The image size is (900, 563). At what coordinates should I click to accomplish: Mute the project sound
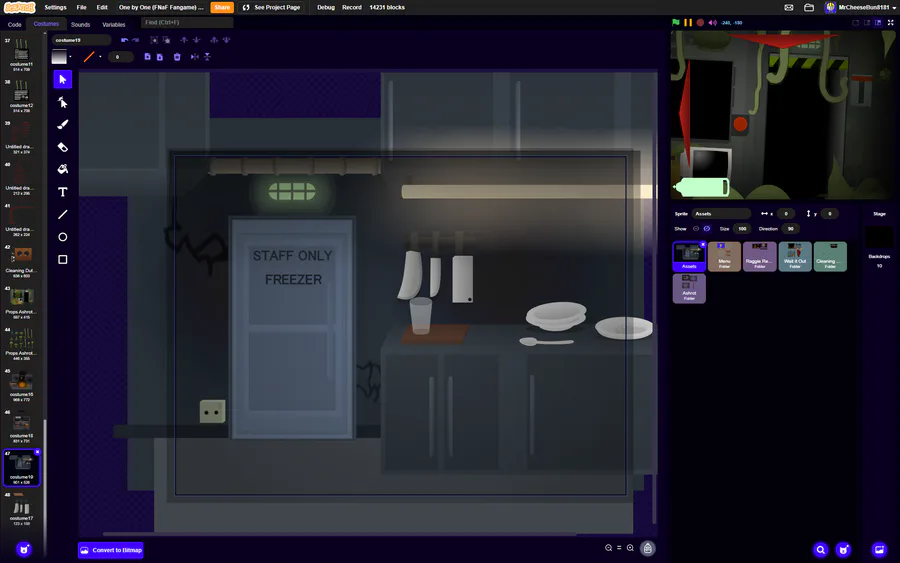712,22
